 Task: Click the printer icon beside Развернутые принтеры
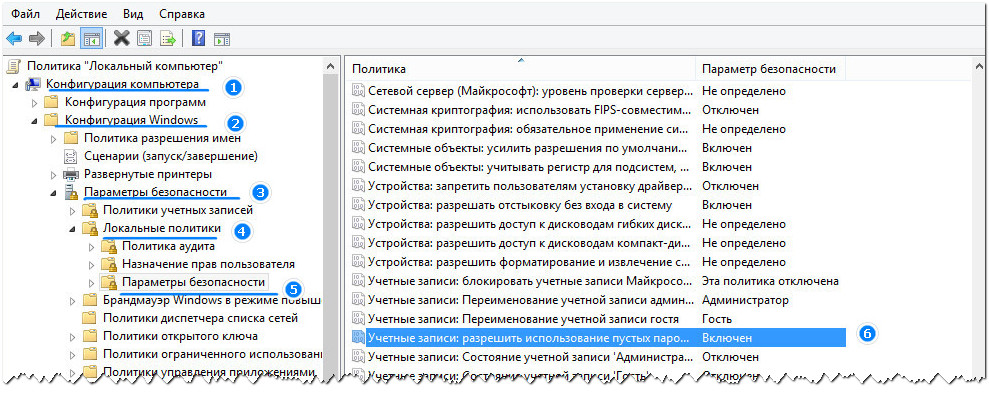click(x=71, y=173)
